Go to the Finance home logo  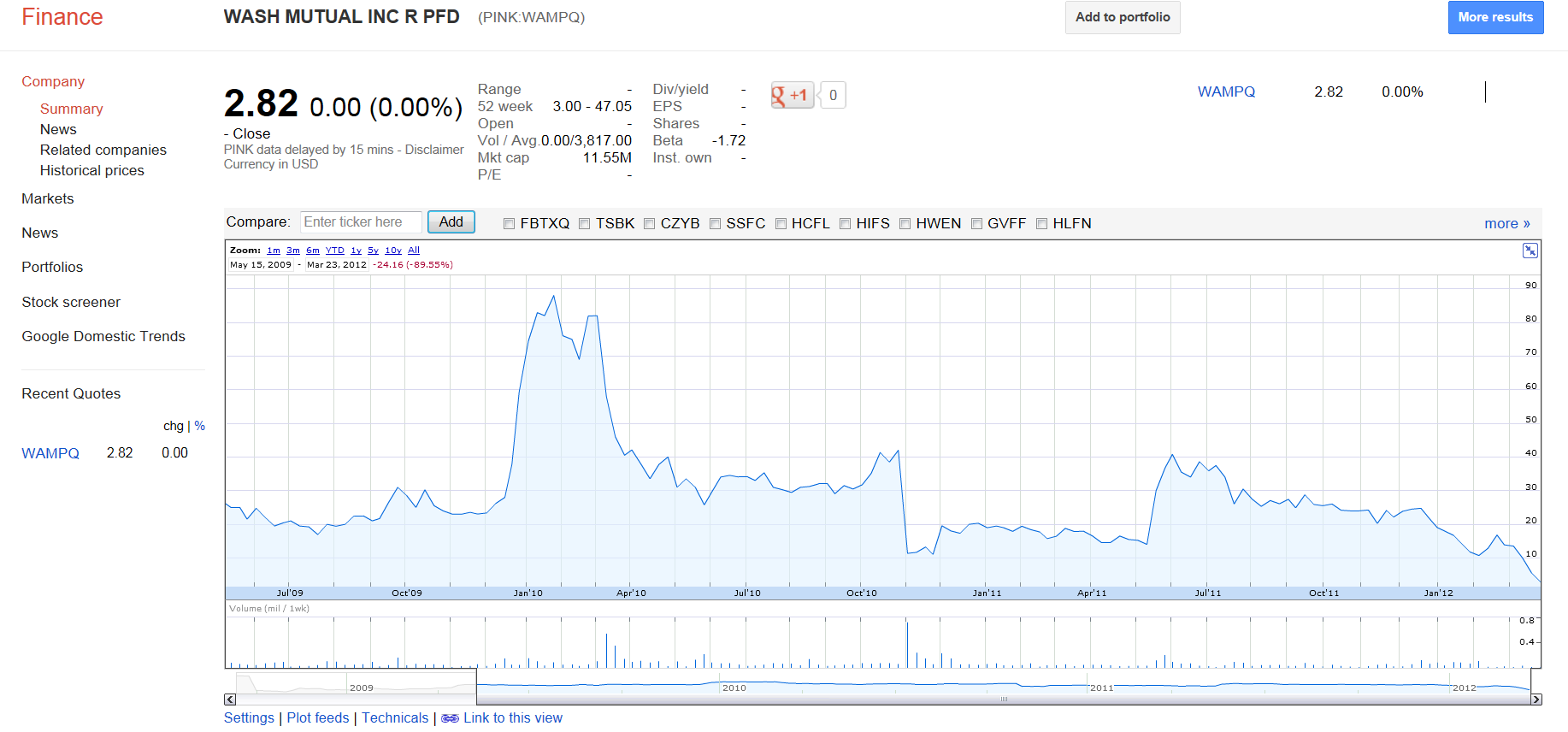tap(62, 17)
